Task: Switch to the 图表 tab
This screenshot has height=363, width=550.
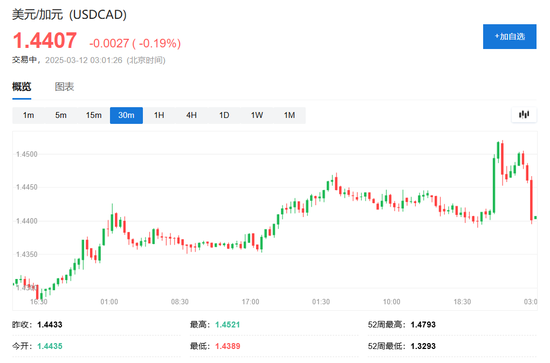Action: tap(64, 87)
